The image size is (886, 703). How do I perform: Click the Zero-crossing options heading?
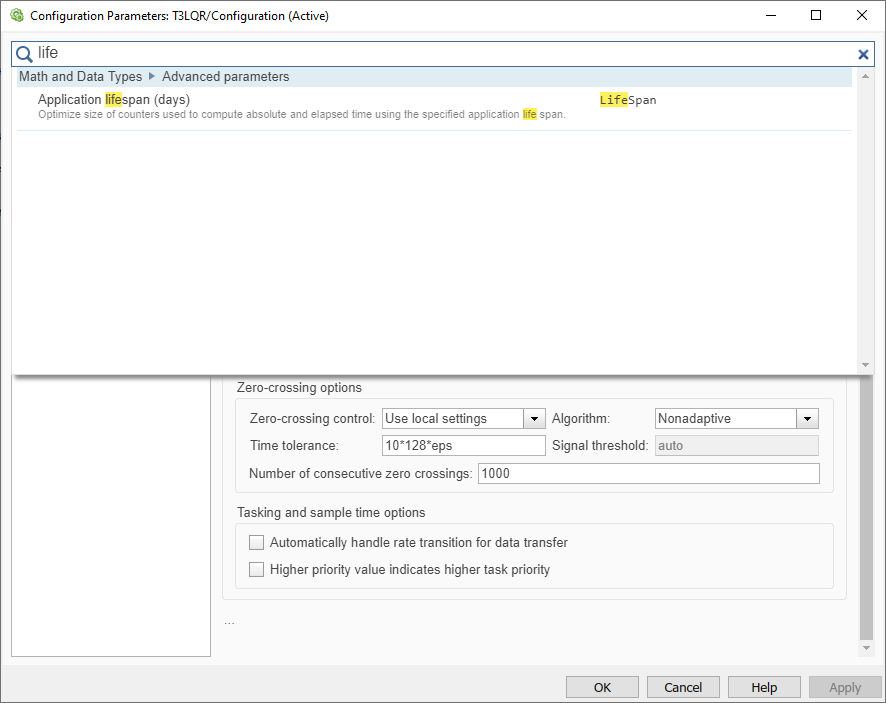pyautogui.click(x=299, y=388)
